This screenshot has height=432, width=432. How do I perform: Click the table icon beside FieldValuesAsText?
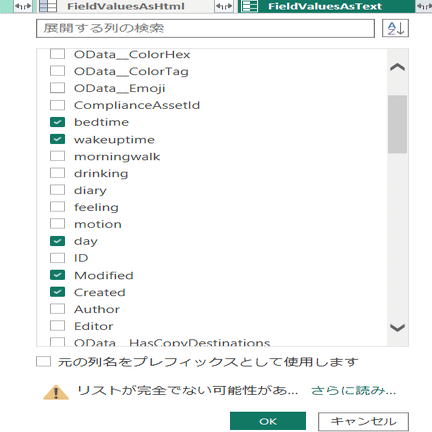click(249, 6)
